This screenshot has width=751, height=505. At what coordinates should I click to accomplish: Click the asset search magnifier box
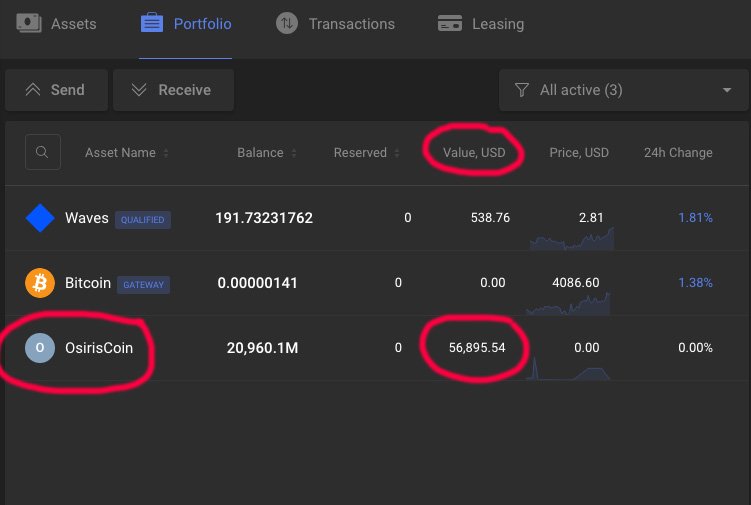43,152
